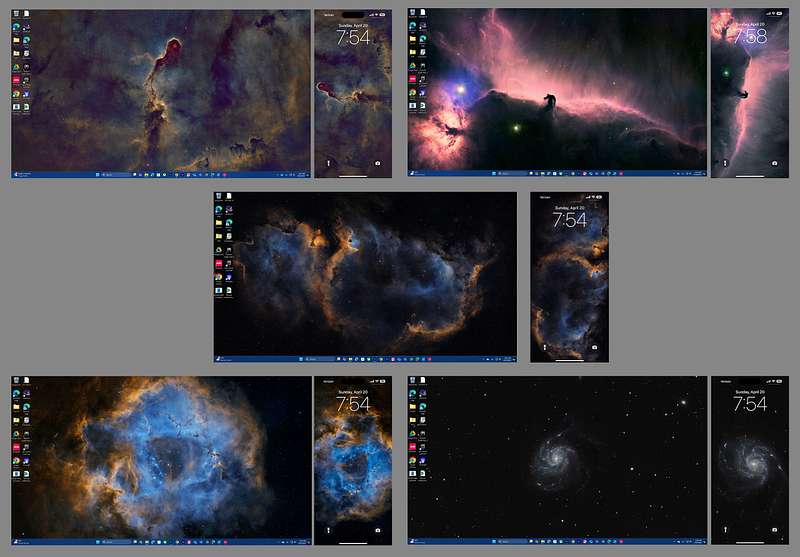
Task: Open Microsoft Edge icon on Elephant Trunk nebula desktop
Action: (16, 26)
